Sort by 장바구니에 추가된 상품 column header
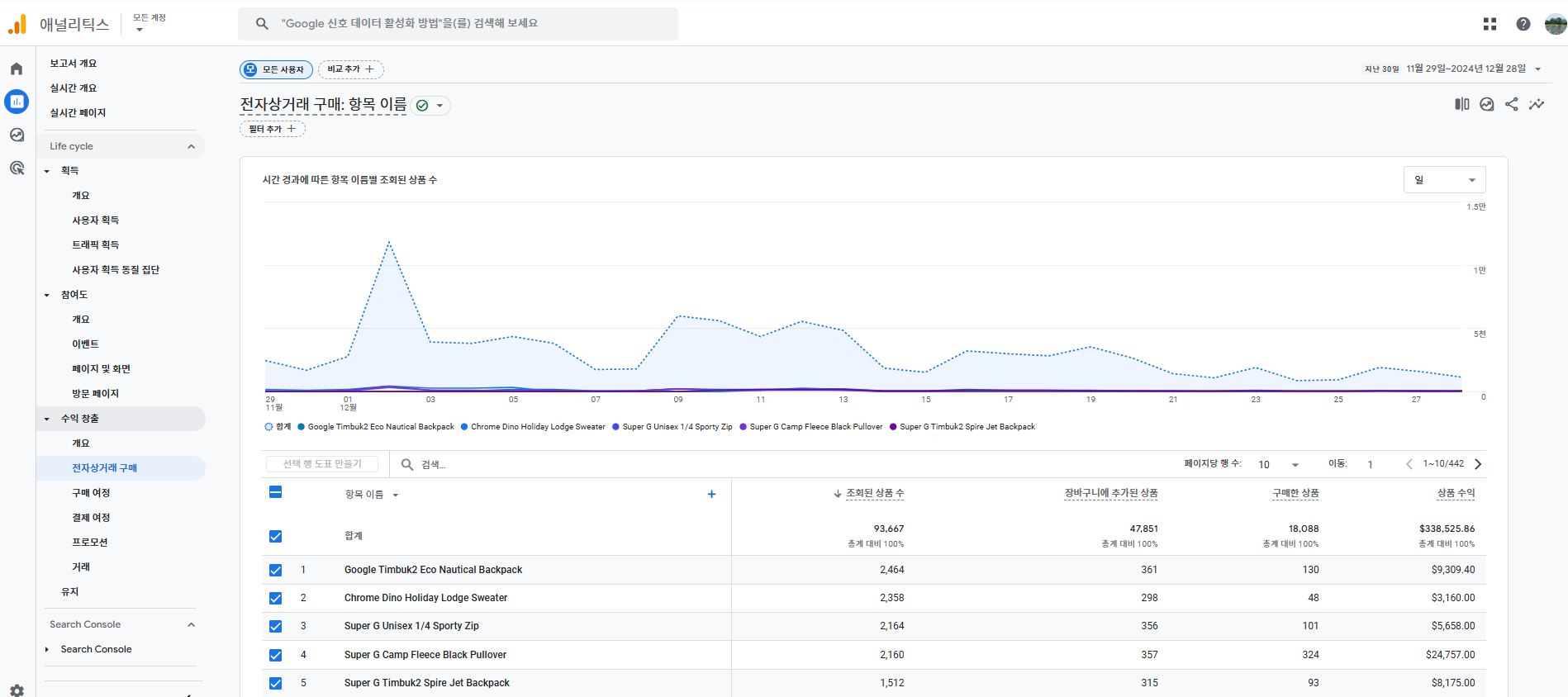1568x697 pixels. pos(1111,493)
